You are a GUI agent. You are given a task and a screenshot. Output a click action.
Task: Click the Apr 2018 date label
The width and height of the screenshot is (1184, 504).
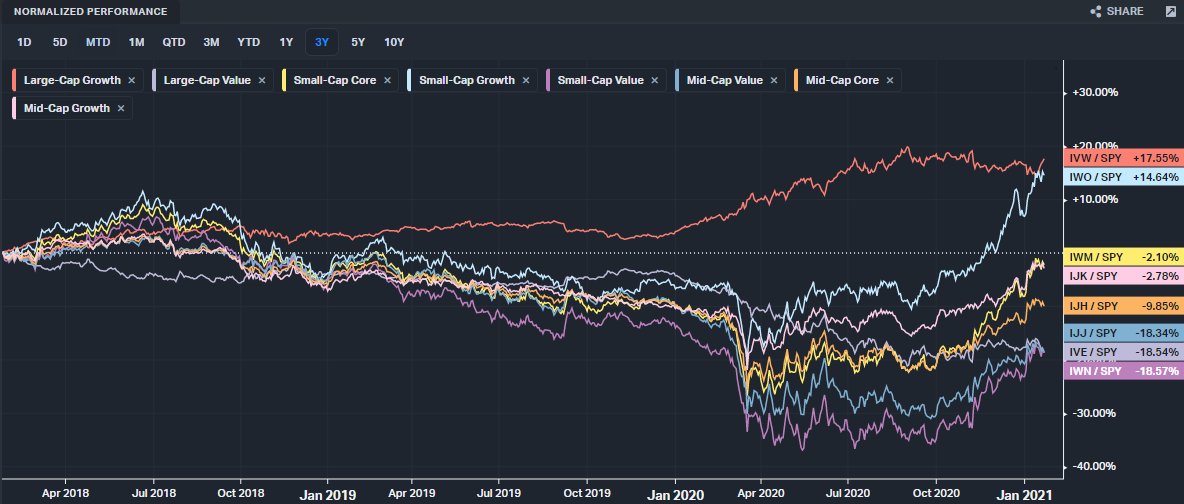point(64,493)
